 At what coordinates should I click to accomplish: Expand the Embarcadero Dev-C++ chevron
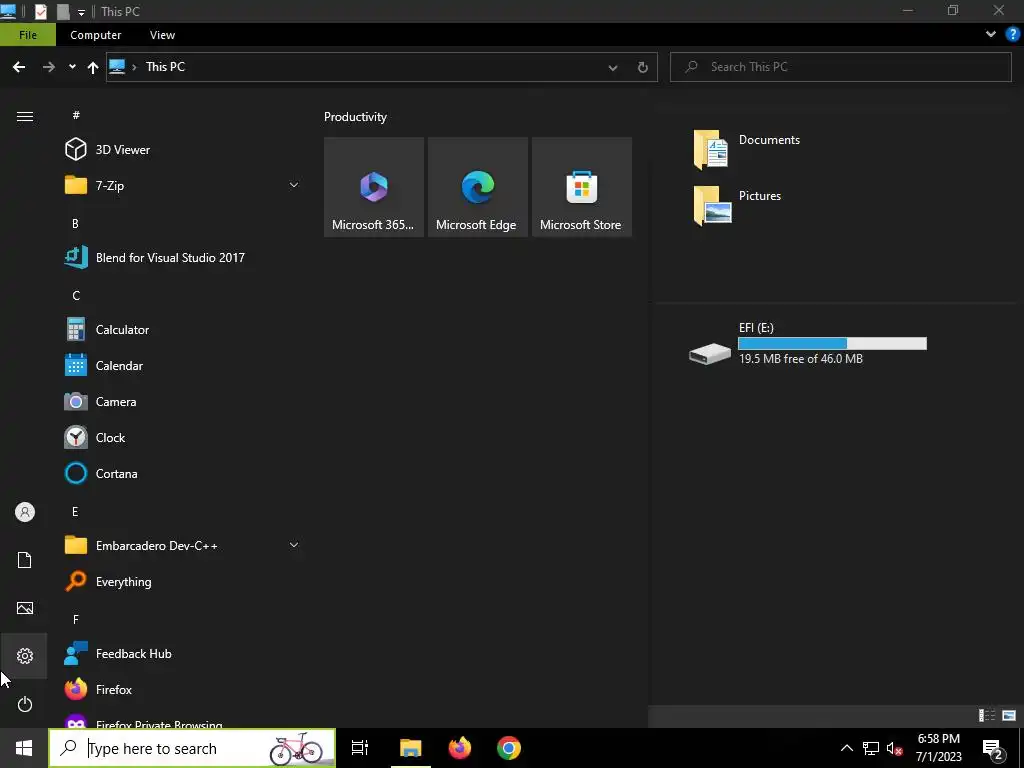294,545
